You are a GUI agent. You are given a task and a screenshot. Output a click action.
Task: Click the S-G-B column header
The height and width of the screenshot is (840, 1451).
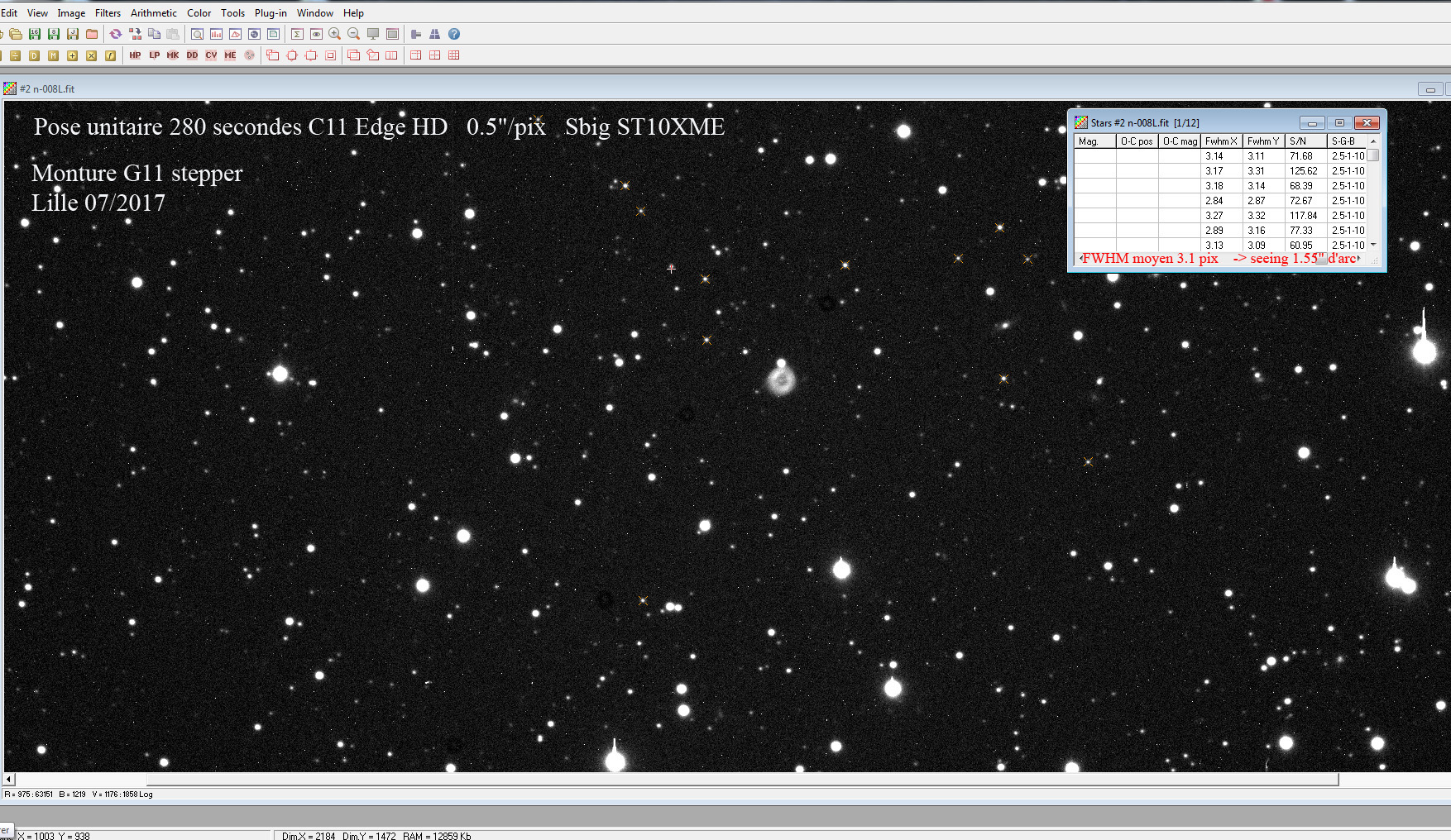(x=1347, y=141)
